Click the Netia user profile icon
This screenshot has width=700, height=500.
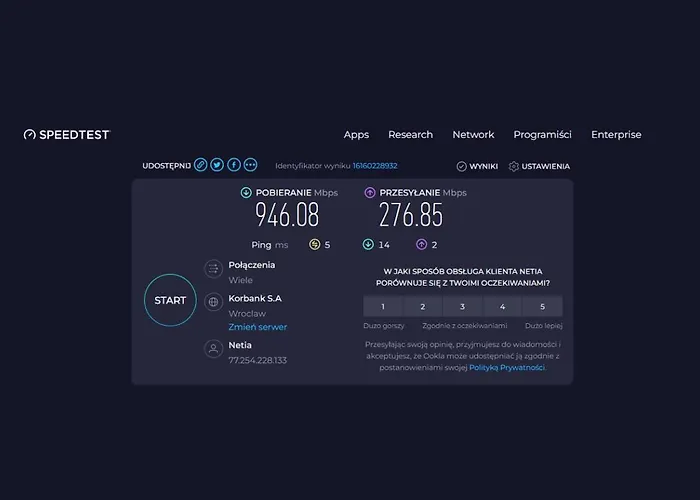tap(213, 348)
